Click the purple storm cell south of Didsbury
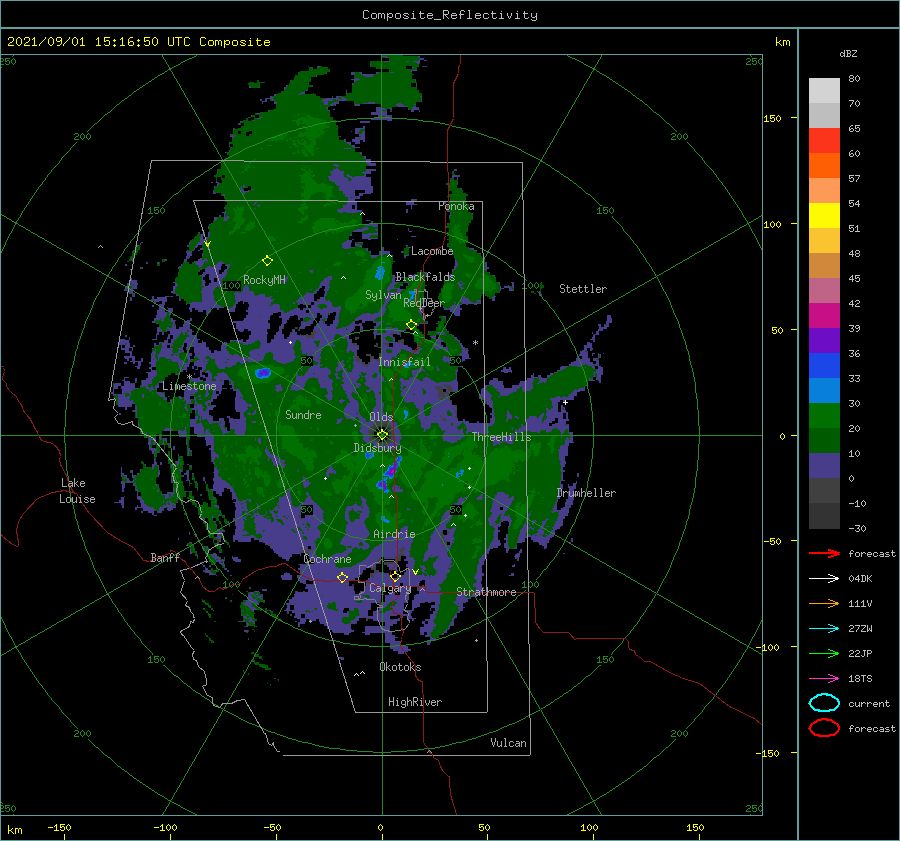 (x=391, y=470)
